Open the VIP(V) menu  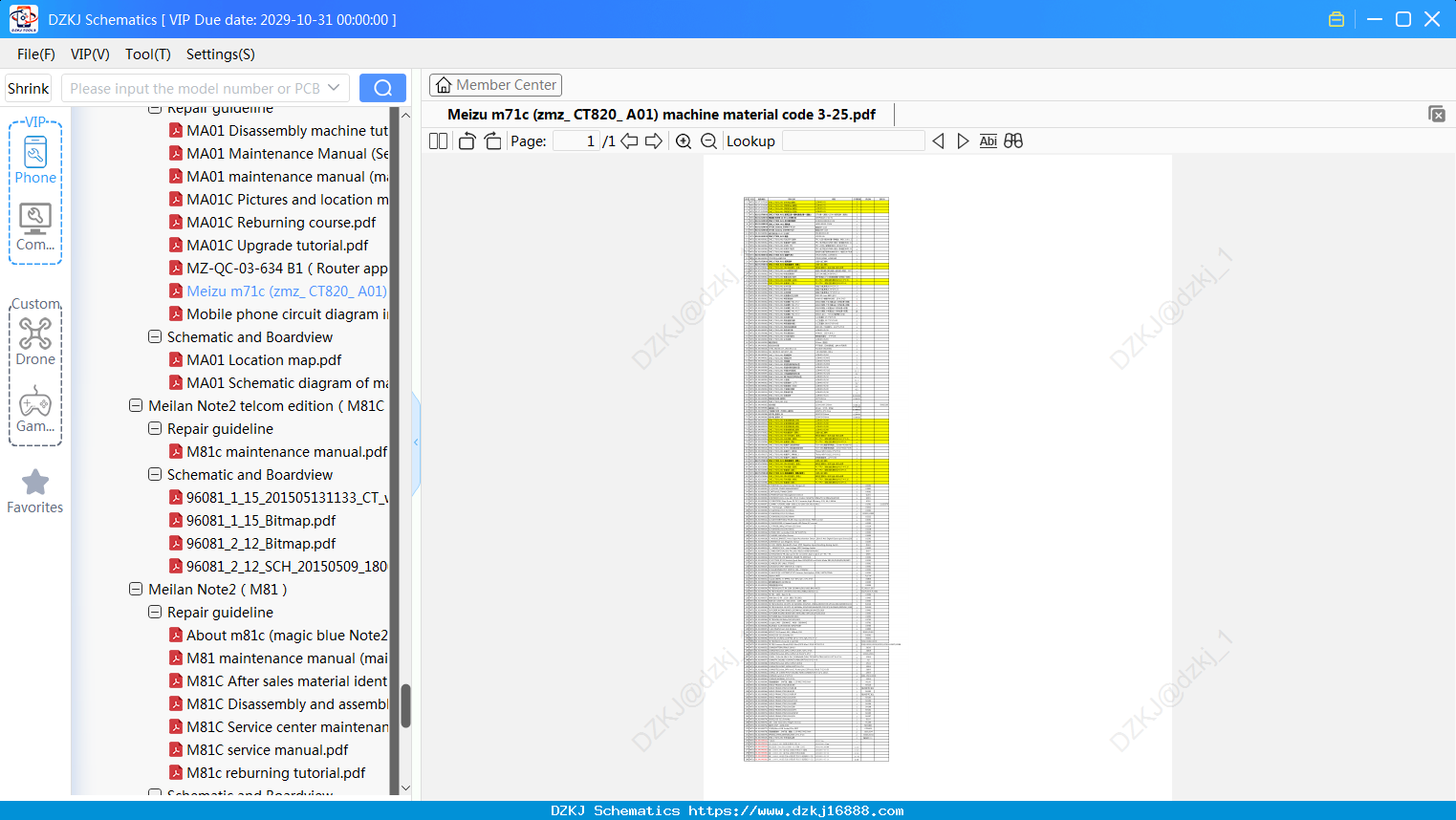click(x=90, y=54)
